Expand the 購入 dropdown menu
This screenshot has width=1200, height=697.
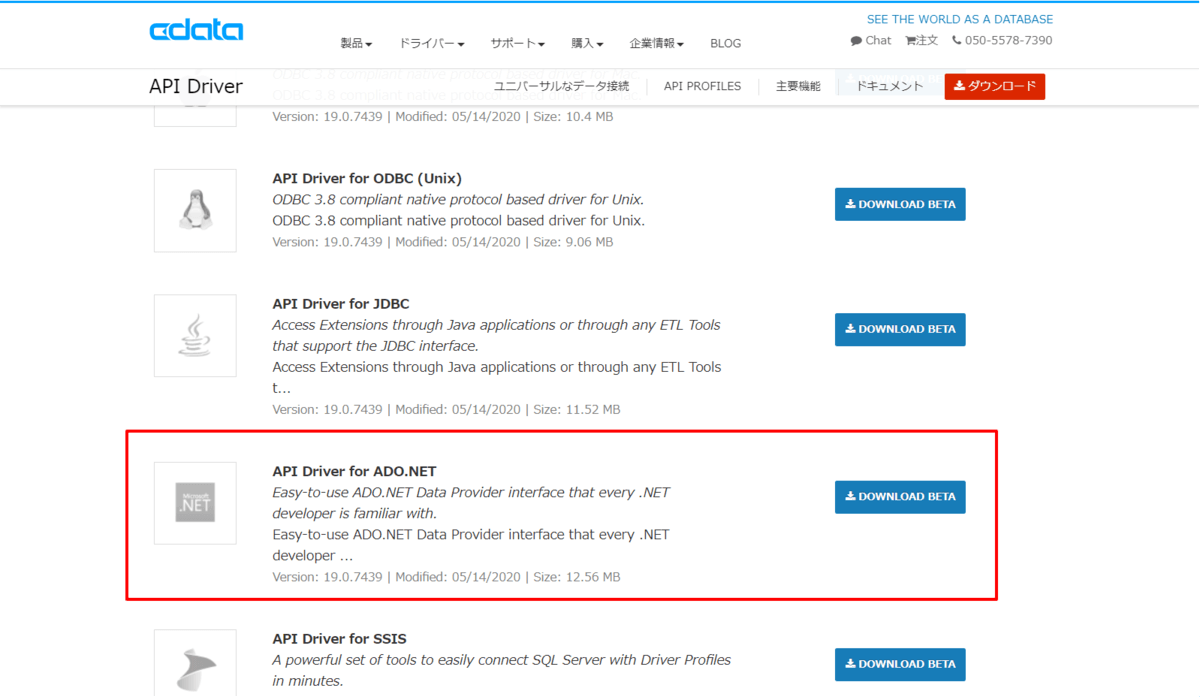click(587, 44)
